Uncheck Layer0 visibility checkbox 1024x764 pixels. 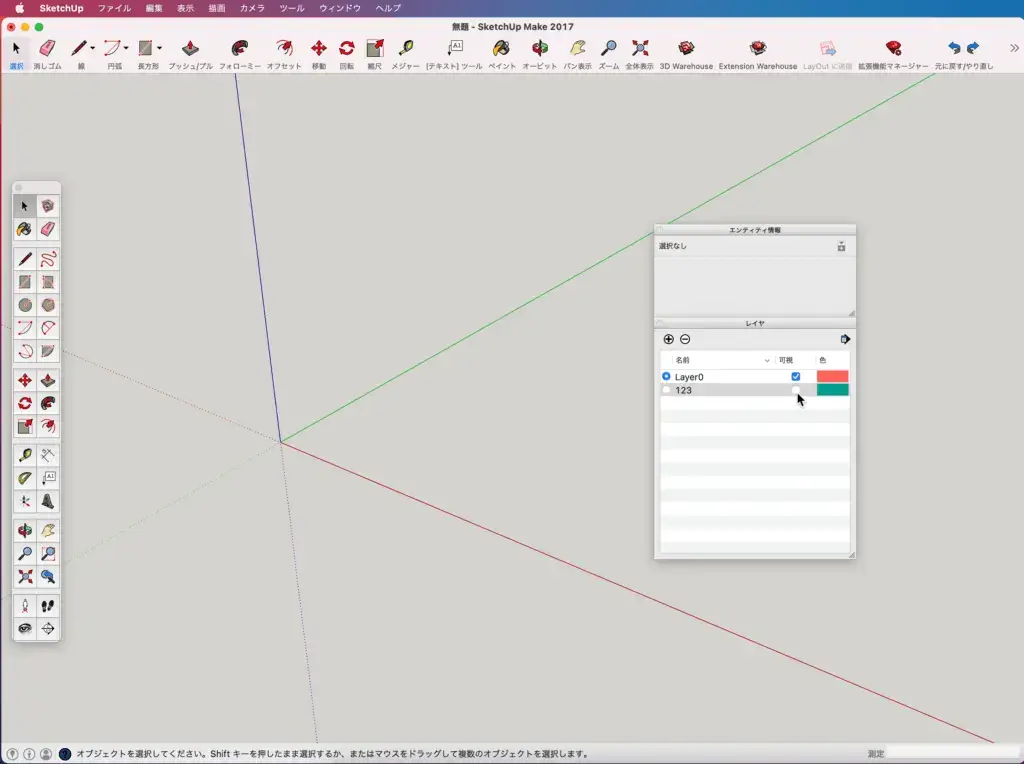795,377
